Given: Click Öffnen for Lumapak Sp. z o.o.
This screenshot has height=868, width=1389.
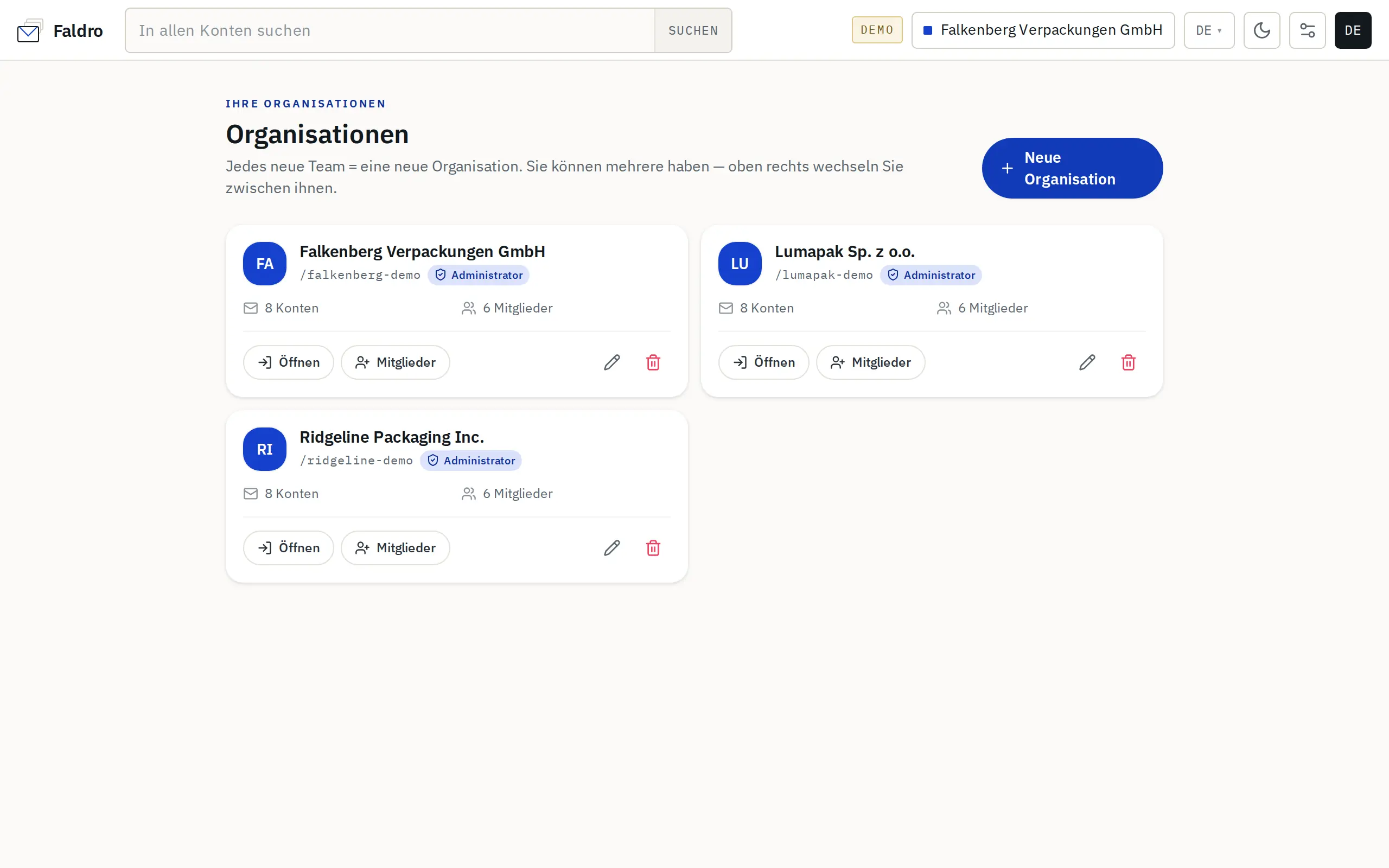Looking at the screenshot, I should [763, 362].
